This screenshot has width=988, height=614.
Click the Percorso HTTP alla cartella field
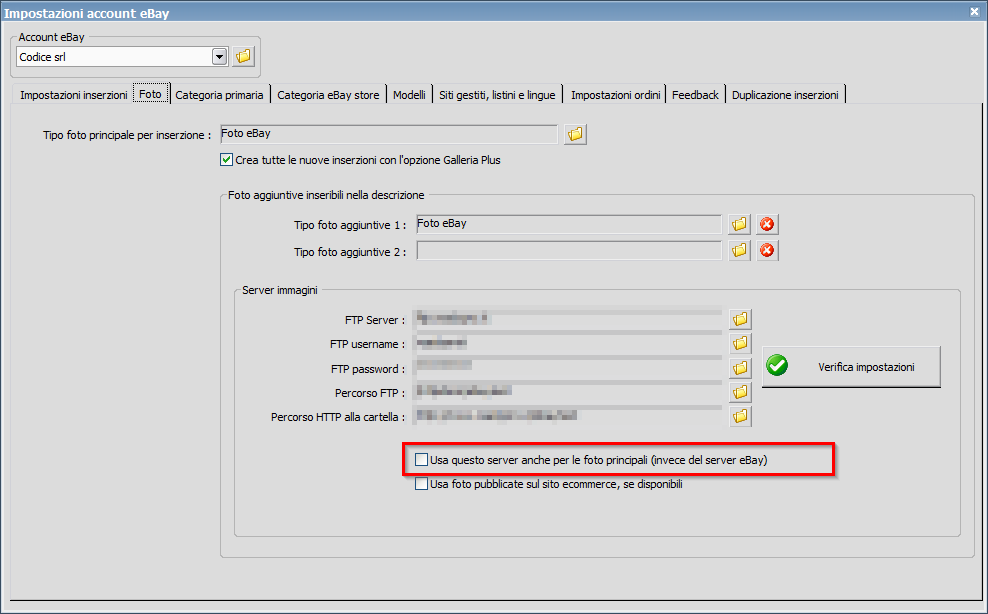pos(568,416)
